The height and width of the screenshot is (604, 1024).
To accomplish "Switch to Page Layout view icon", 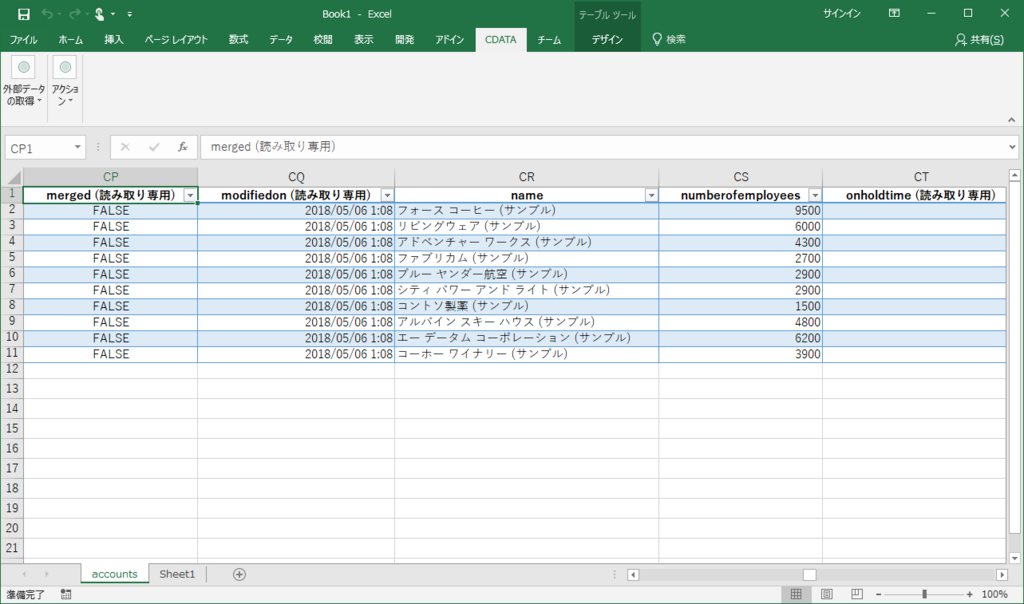I will pyautogui.click(x=827, y=594).
